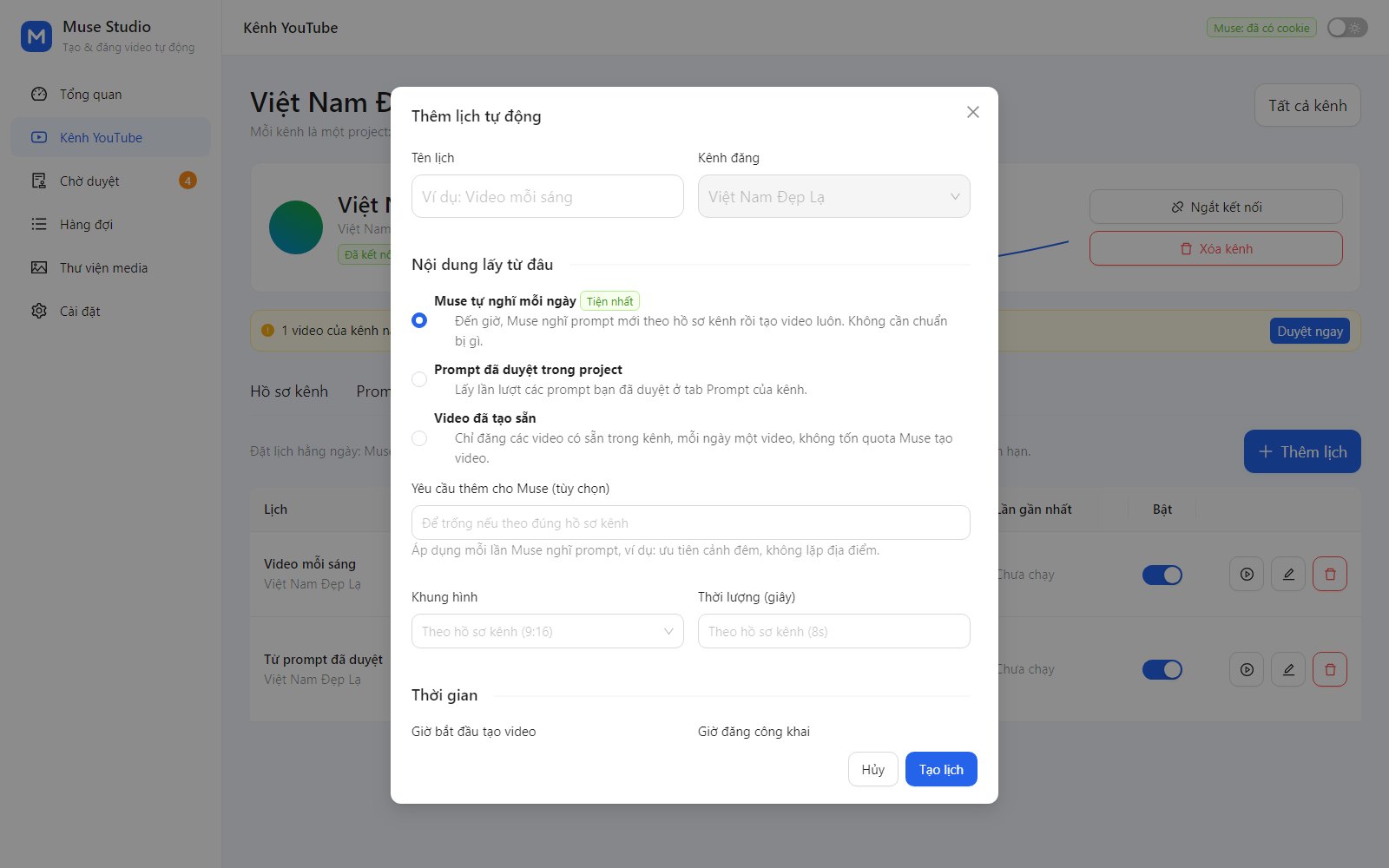
Task: Open Tổng quan dashboard icon in sidebar
Action: tap(39, 94)
